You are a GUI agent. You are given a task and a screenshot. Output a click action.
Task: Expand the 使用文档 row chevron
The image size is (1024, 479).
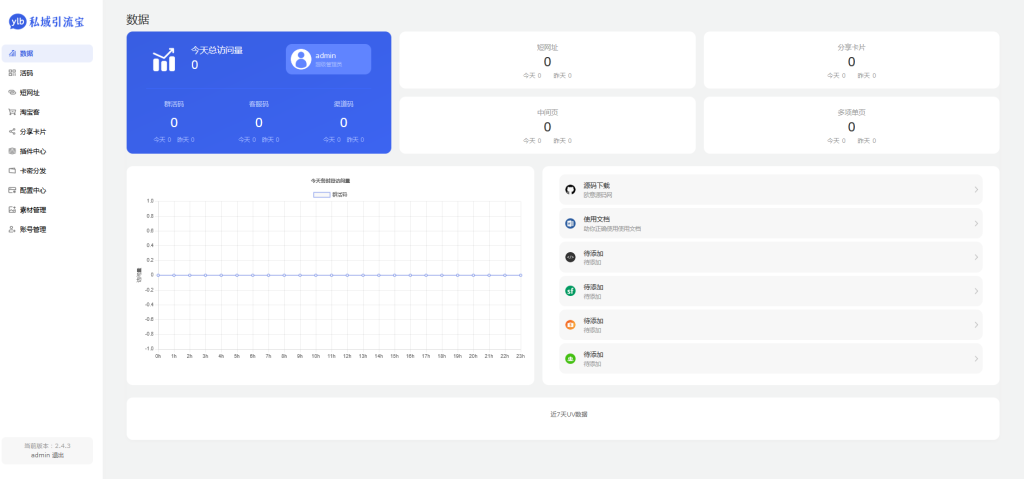tap(976, 223)
